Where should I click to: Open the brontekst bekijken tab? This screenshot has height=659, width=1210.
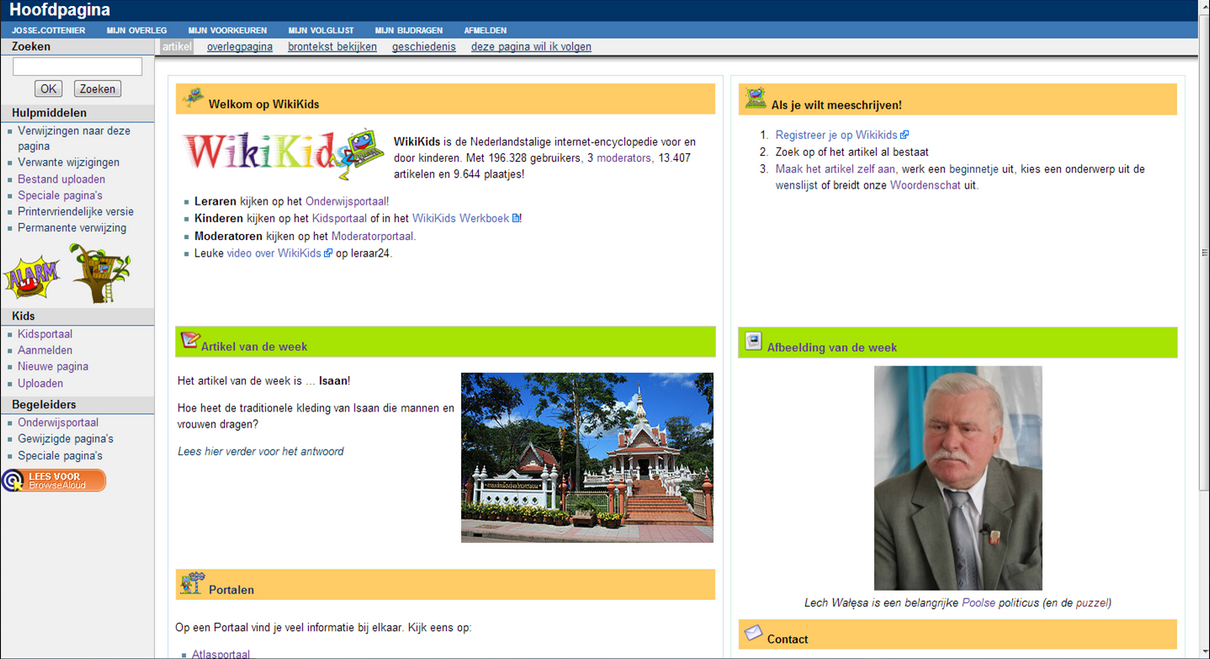tap(332, 47)
